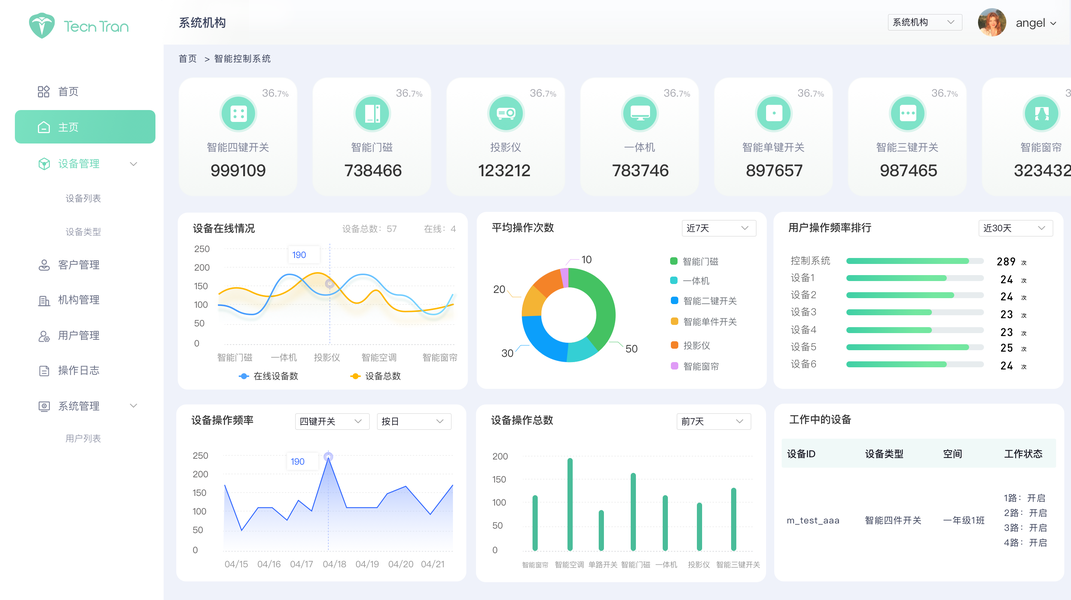Open 用户列表 submenu item
Image resolution: width=1071 pixels, height=600 pixels.
click(83, 439)
